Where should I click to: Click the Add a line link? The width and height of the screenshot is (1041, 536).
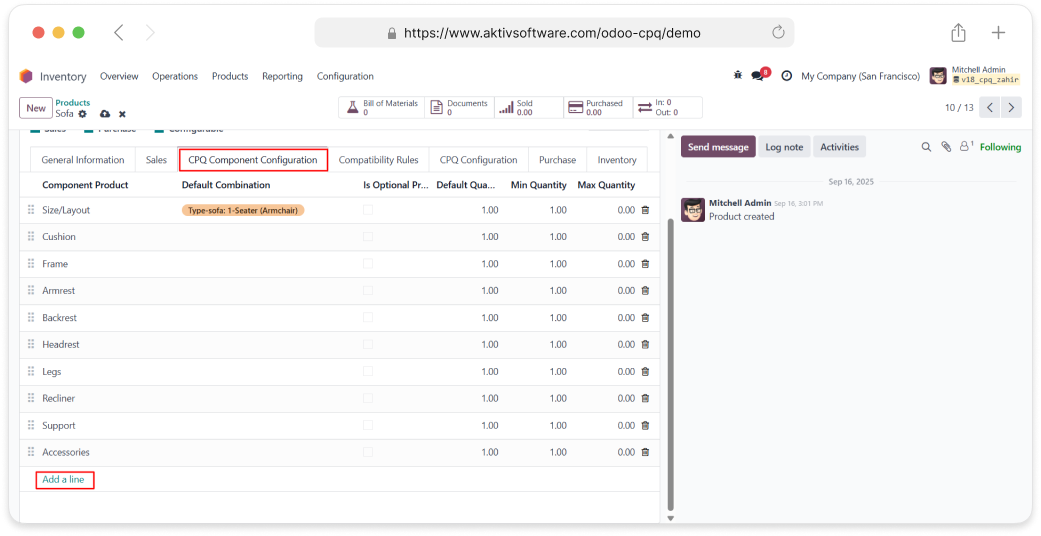(63, 480)
